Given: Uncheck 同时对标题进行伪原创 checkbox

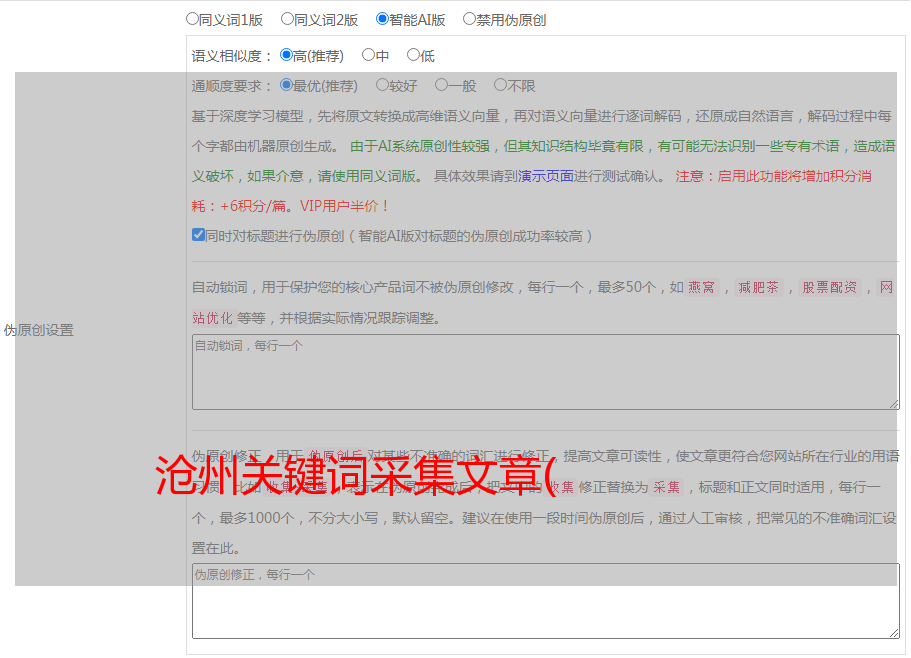Looking at the screenshot, I should pos(198,236).
